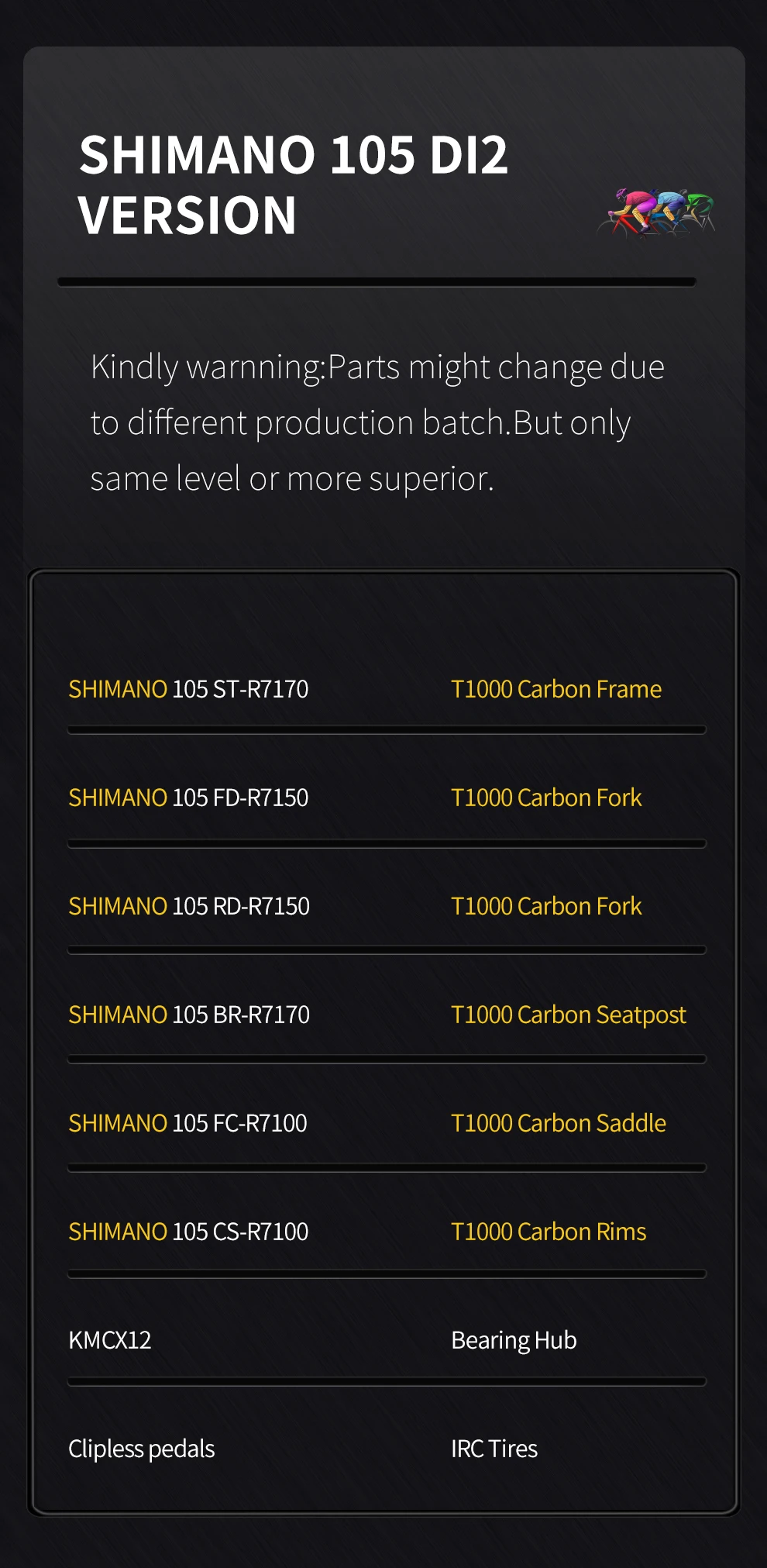Click the Clipless pedals item
Viewport: 767px width, 1568px height.
141,1449
